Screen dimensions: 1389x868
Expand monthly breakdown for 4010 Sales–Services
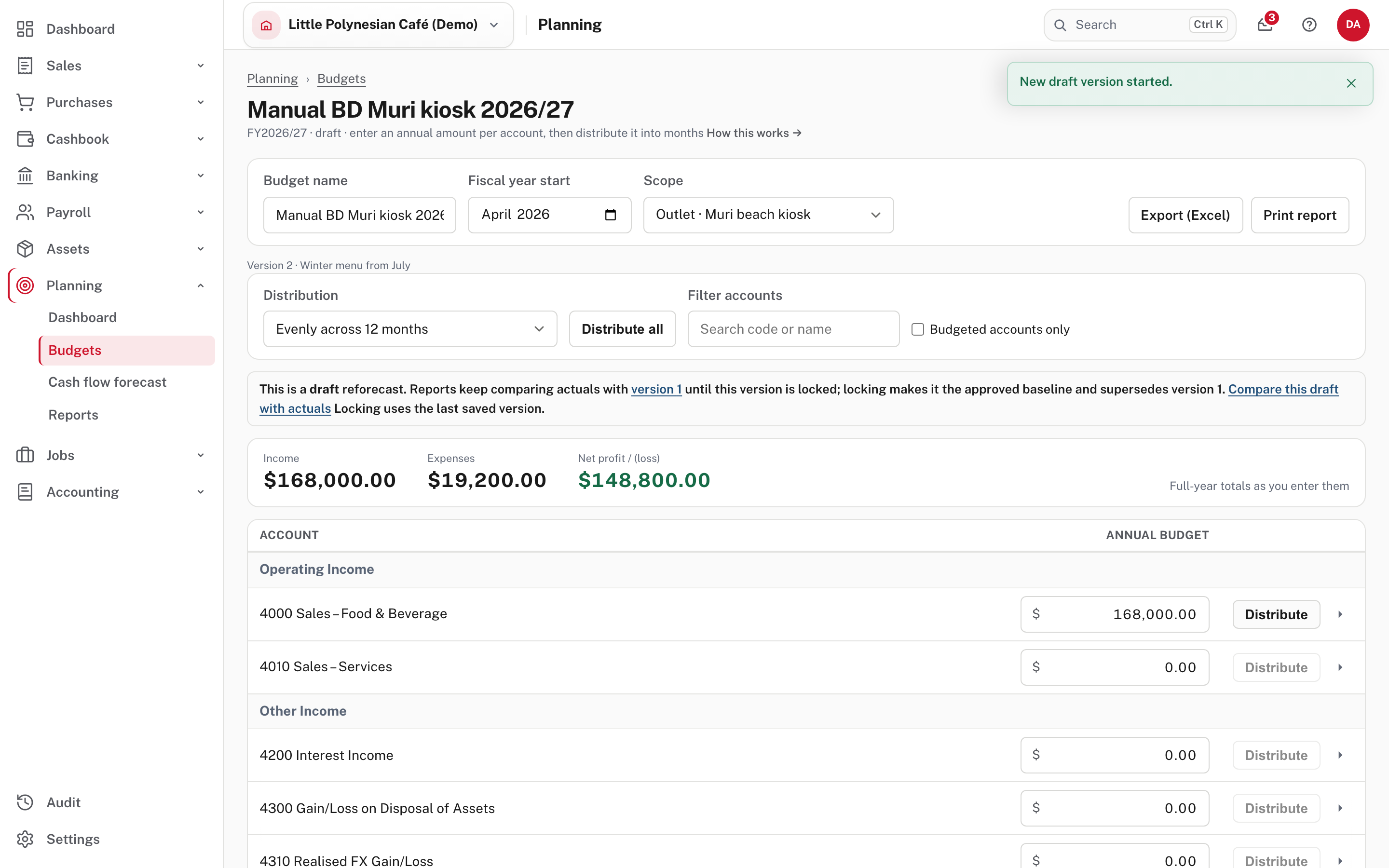click(x=1340, y=667)
